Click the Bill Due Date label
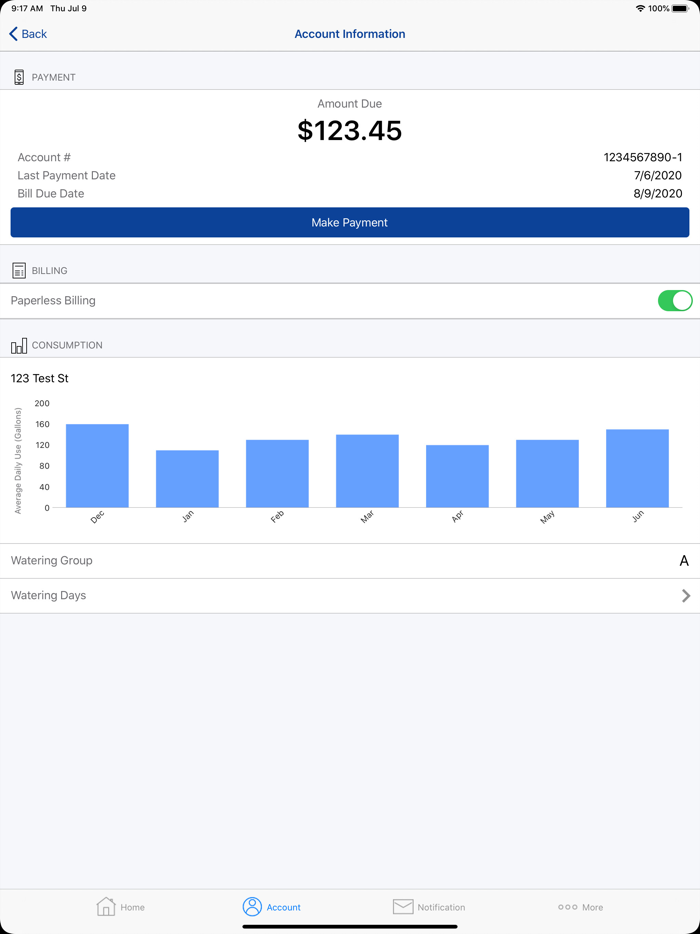700x934 pixels. tap(51, 194)
